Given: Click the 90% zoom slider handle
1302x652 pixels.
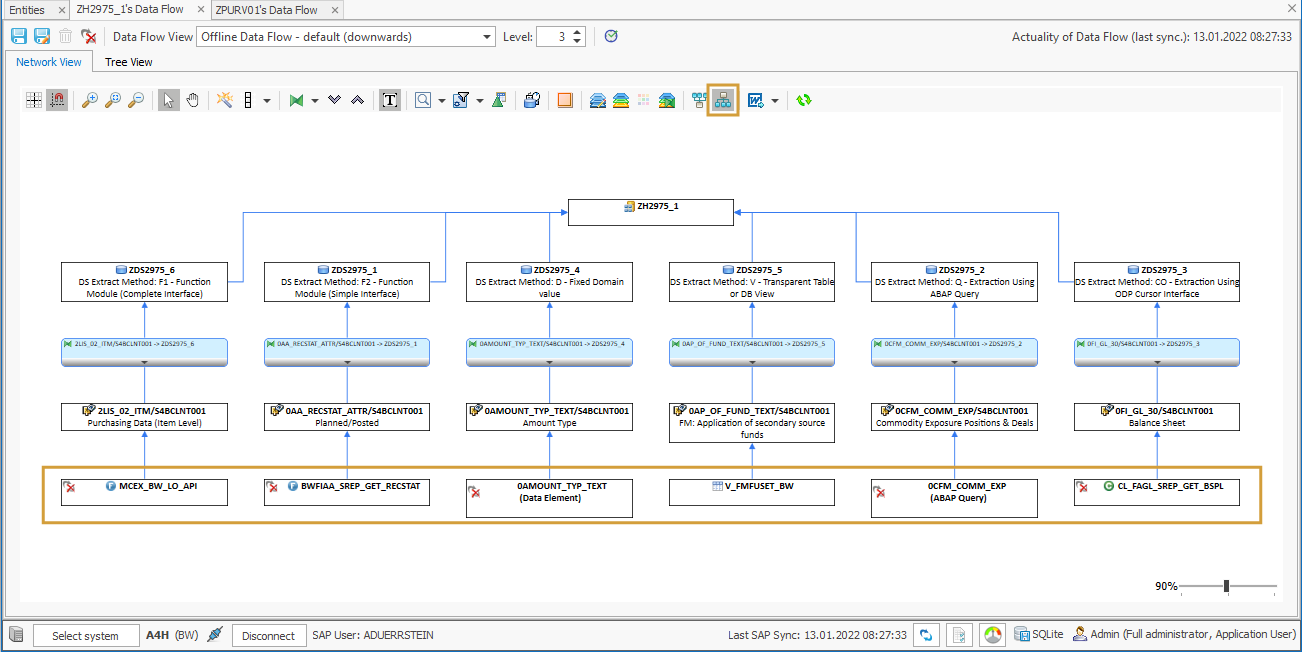Looking at the screenshot, I should click(1226, 586).
